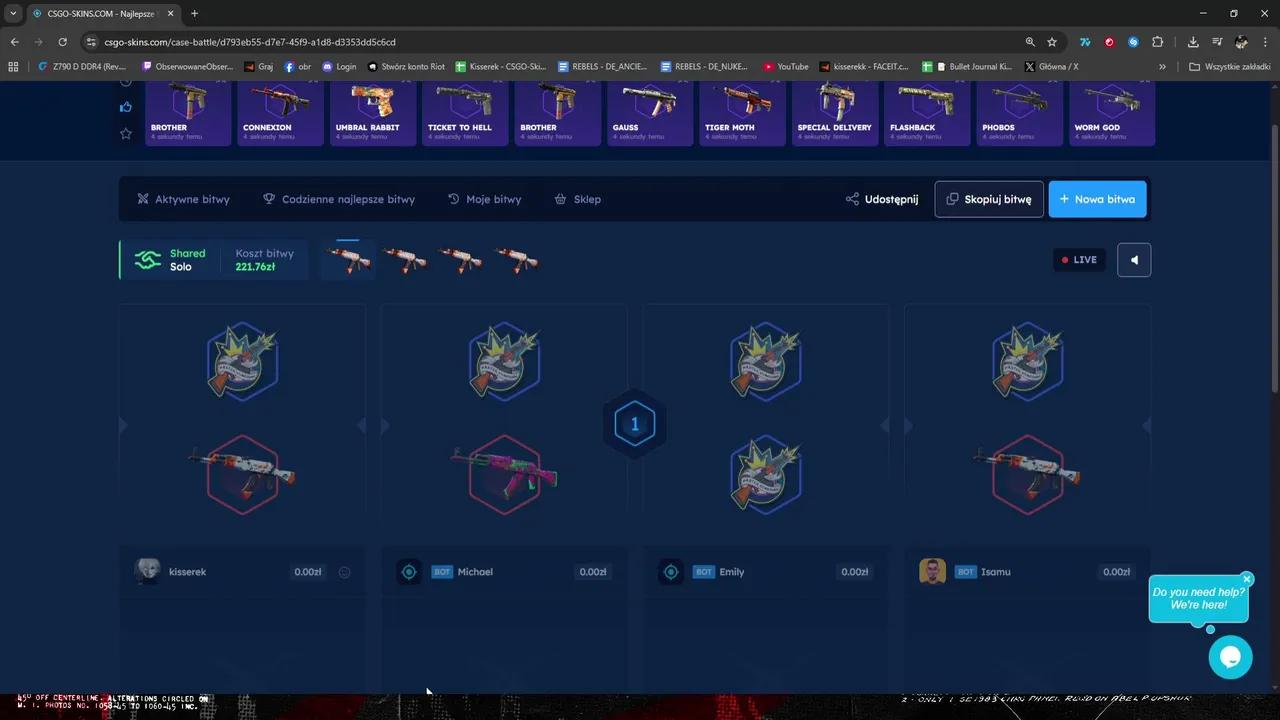The image size is (1280, 720).
Task: Open the Stwórz konto Riot bookmark
Action: pos(406,67)
